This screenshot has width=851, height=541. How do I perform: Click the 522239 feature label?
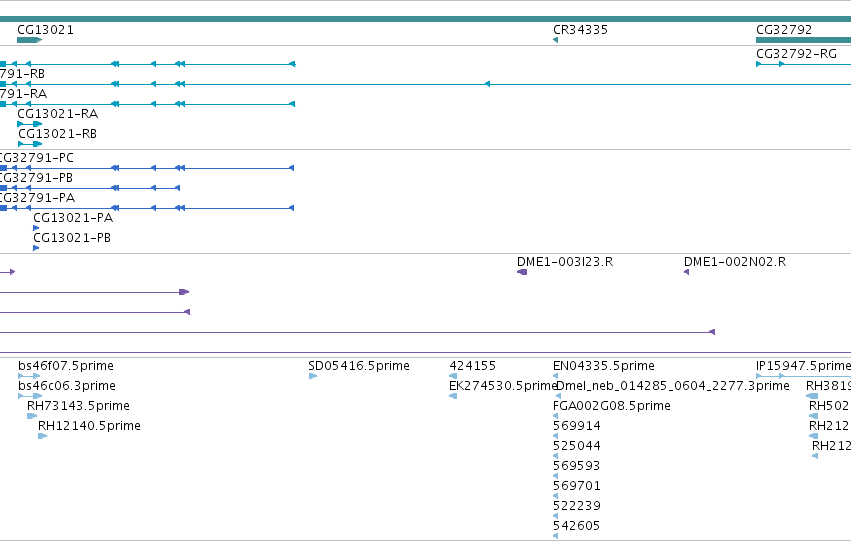pos(577,506)
